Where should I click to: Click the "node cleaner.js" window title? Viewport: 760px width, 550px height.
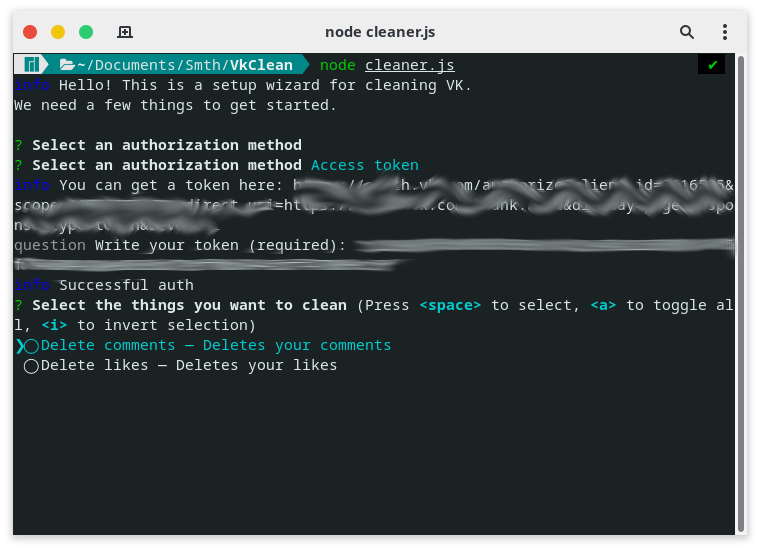point(380,32)
